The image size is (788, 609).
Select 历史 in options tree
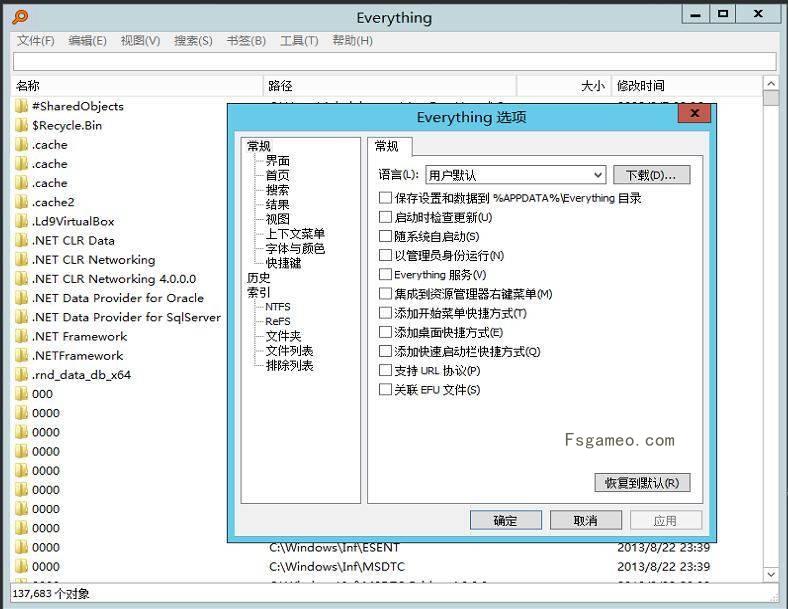point(258,278)
